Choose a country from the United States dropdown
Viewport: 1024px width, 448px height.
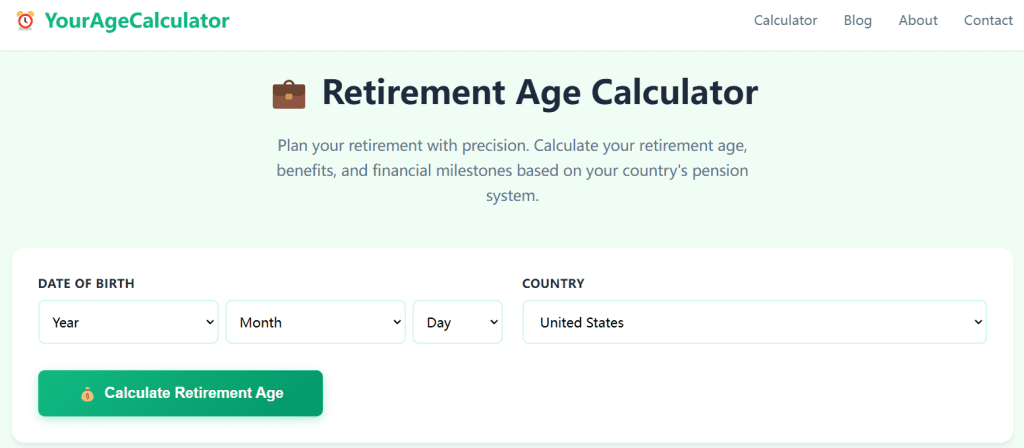point(740,322)
